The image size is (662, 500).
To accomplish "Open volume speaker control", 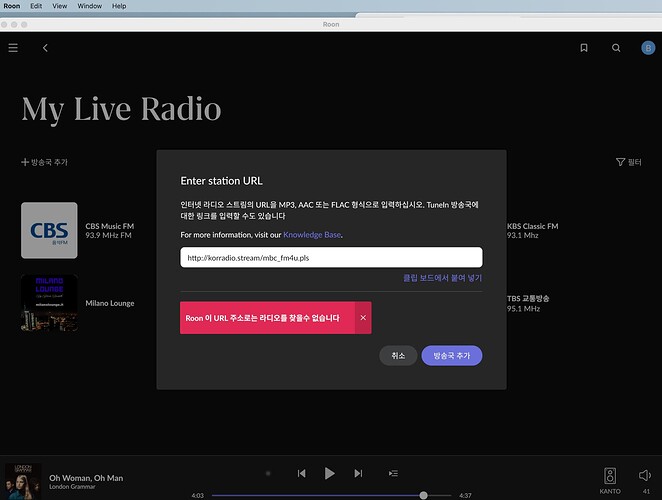I will 645,476.
